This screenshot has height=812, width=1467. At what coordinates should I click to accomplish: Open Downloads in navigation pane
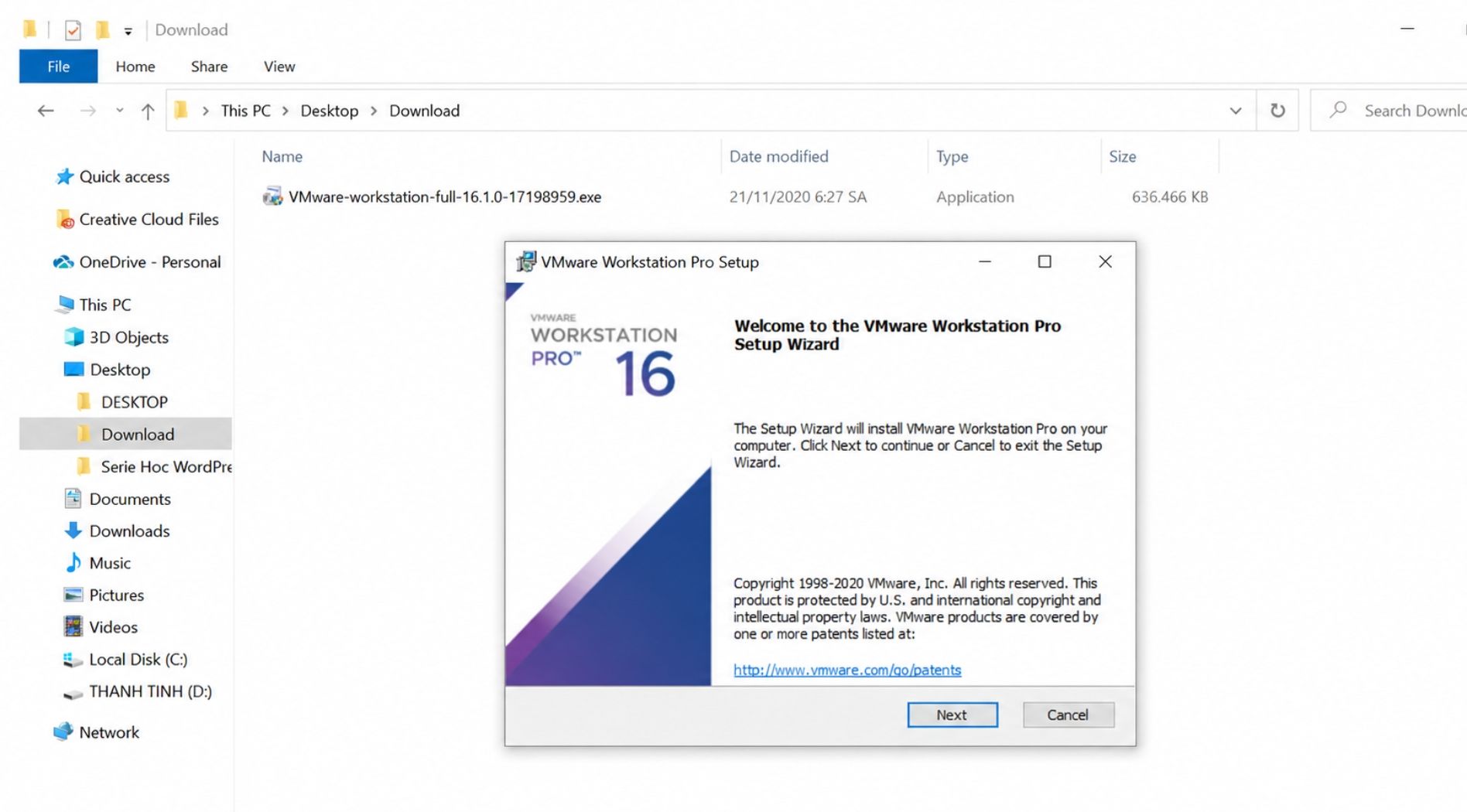pyautogui.click(x=129, y=531)
